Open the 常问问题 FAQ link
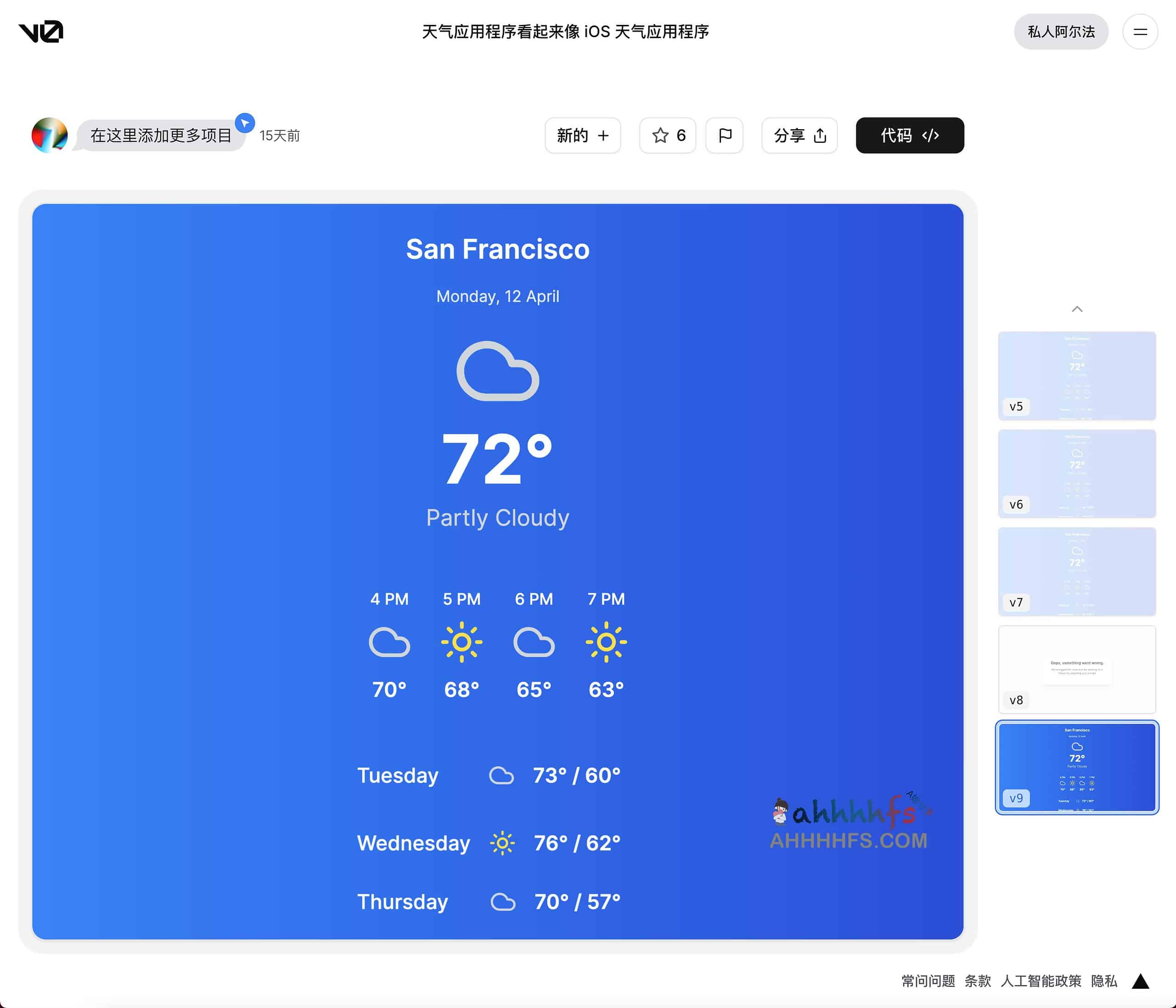Image resolution: width=1176 pixels, height=1008 pixels. pos(928,981)
